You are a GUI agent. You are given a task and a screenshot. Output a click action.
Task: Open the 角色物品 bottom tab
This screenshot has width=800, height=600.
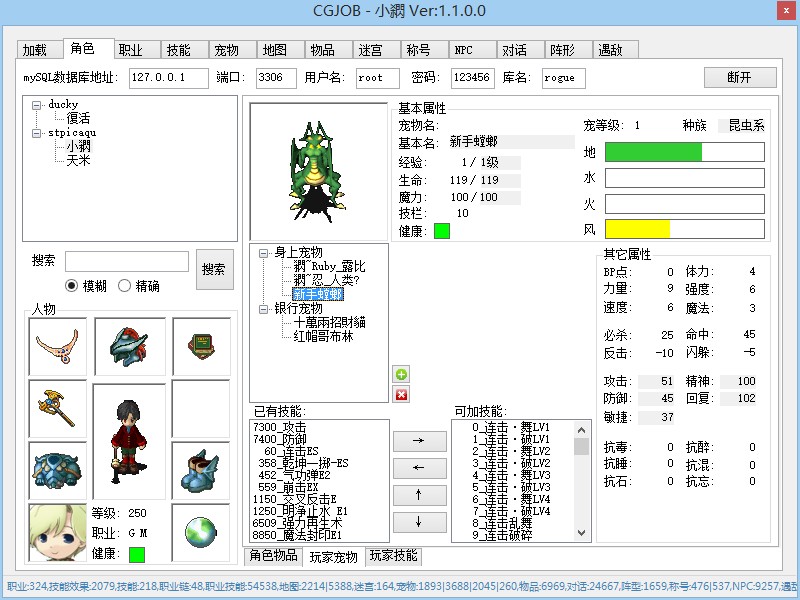point(273,556)
